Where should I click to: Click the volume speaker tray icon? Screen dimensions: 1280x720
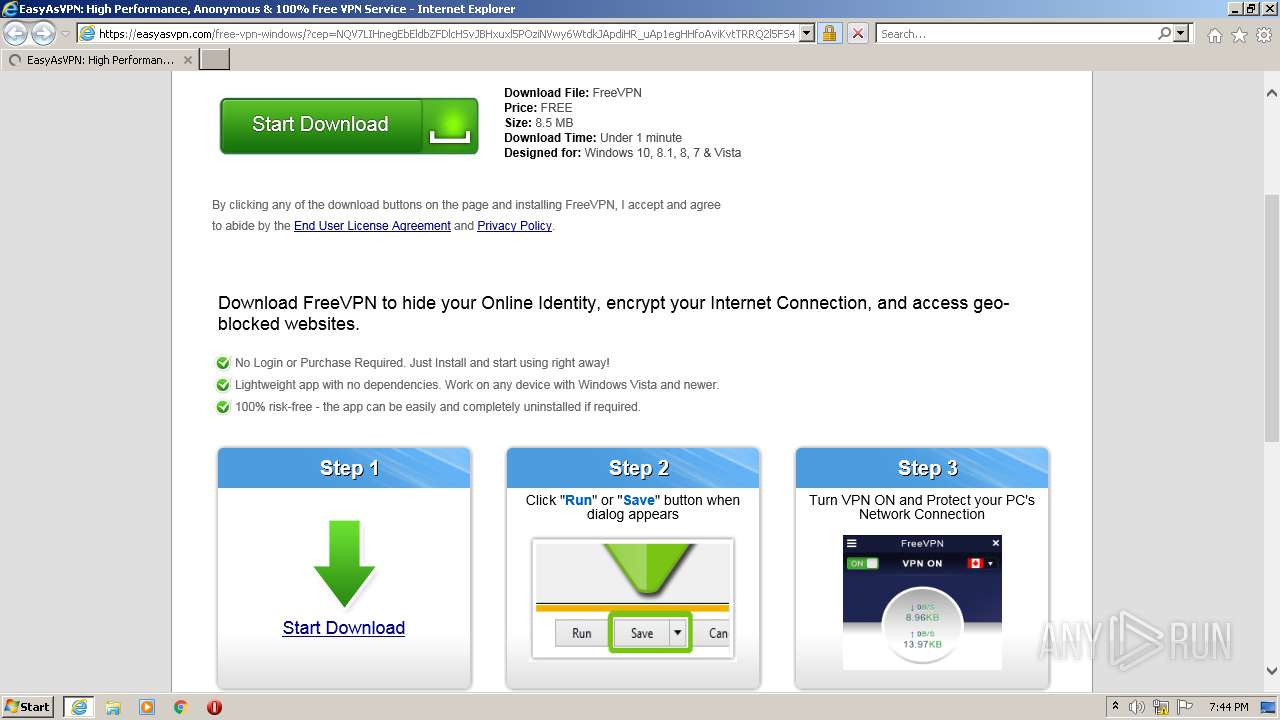click(x=1137, y=707)
